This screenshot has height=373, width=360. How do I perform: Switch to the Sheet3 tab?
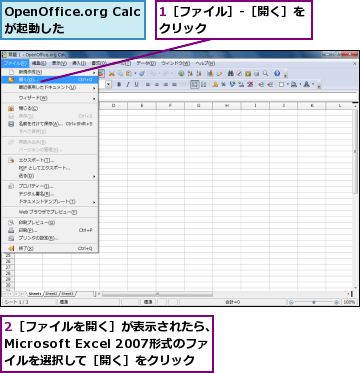(x=67, y=294)
